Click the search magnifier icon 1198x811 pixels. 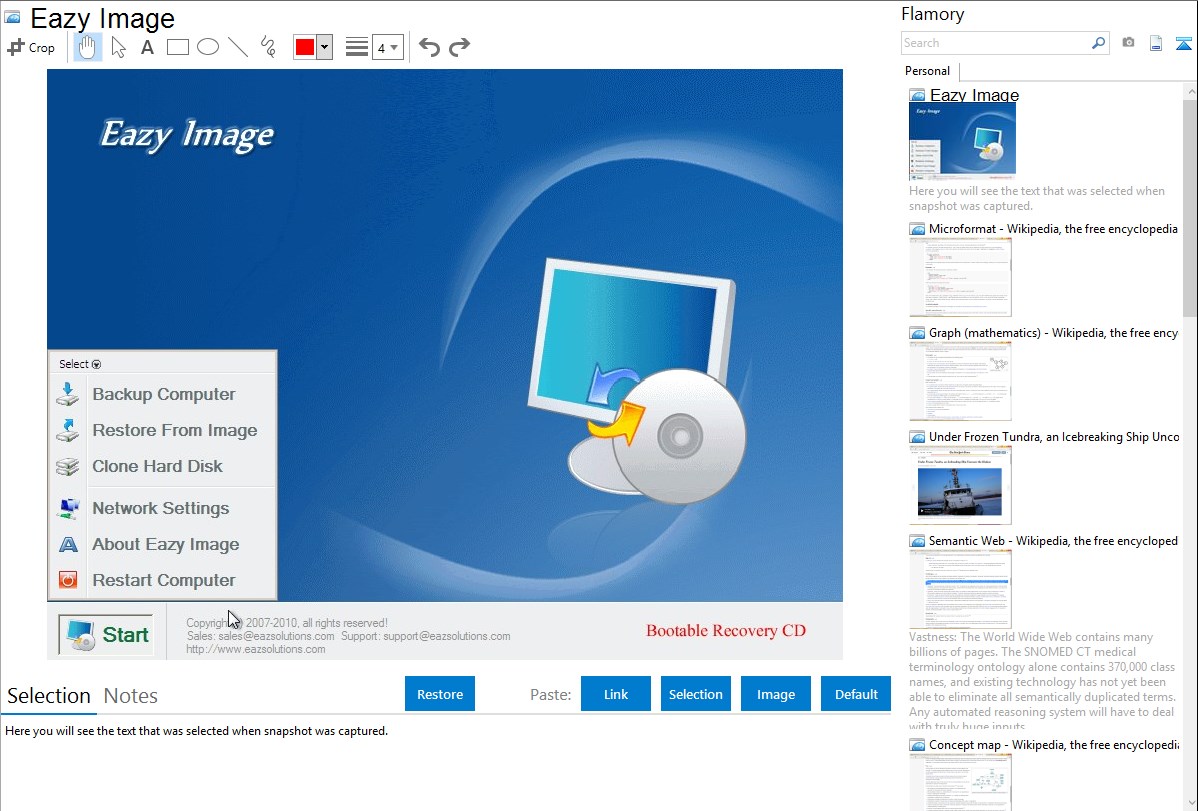1099,43
